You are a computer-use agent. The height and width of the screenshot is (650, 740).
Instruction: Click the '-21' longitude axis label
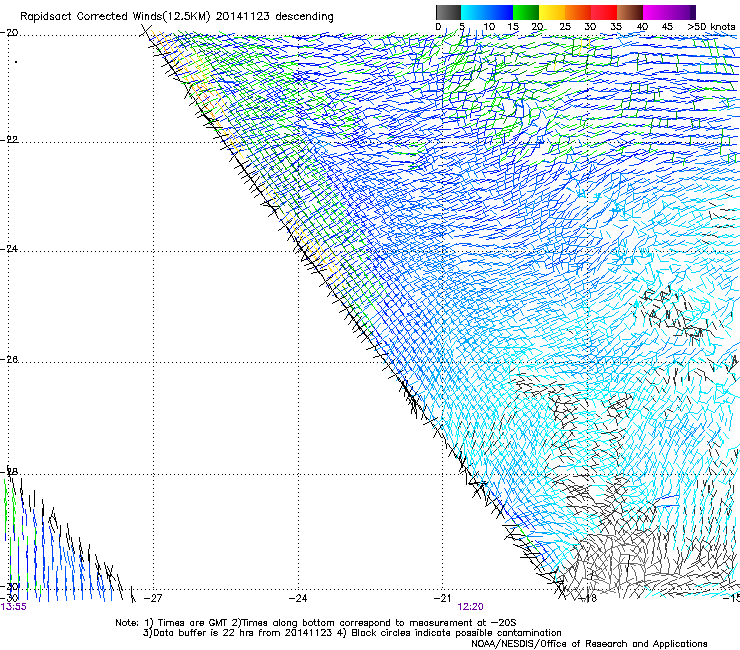pyautogui.click(x=442, y=598)
